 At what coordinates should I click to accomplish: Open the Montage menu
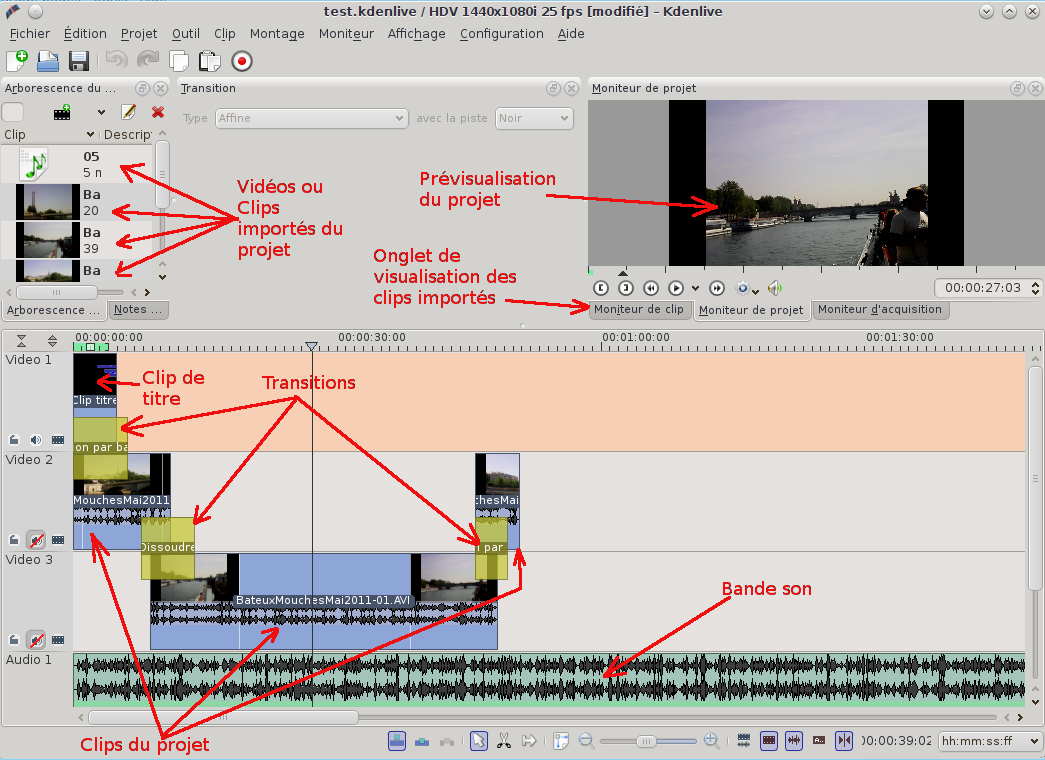tap(277, 34)
